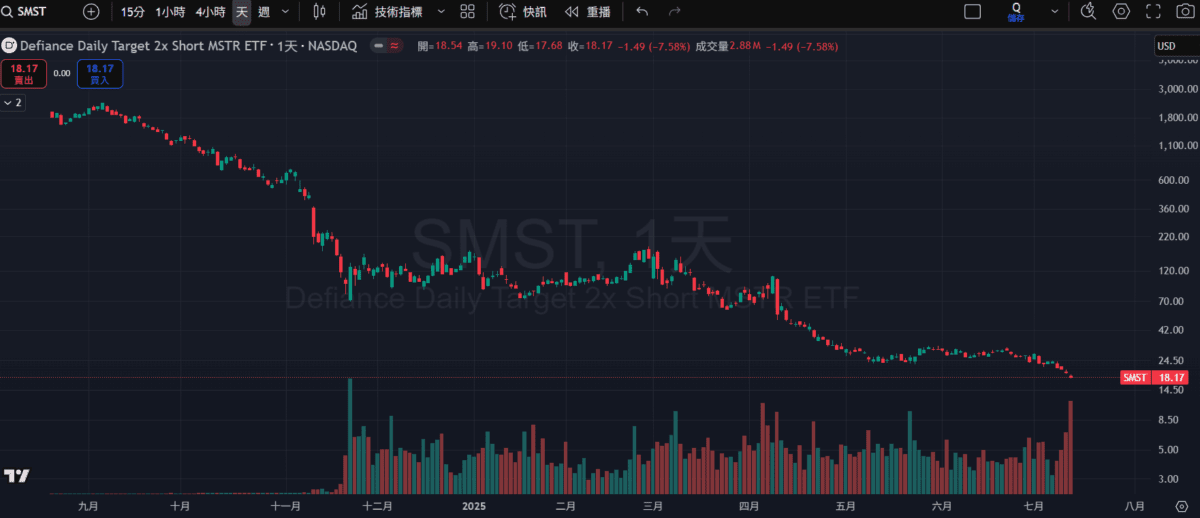Undo last chart action
This screenshot has height=518, width=1200.
[642, 12]
